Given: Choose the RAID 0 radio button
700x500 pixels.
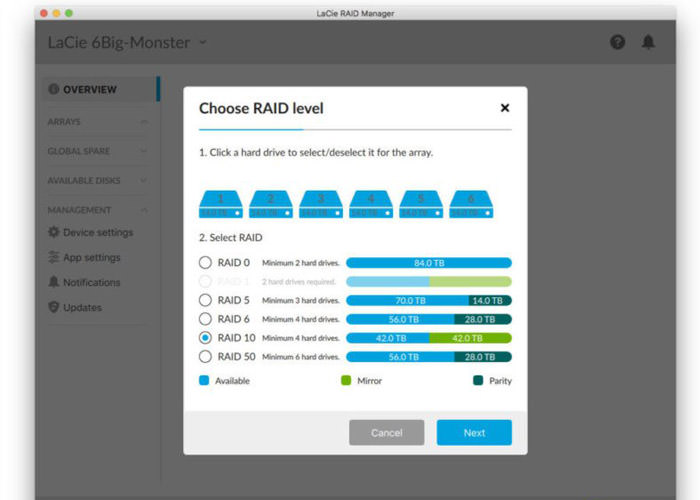Looking at the screenshot, I should (x=205, y=262).
